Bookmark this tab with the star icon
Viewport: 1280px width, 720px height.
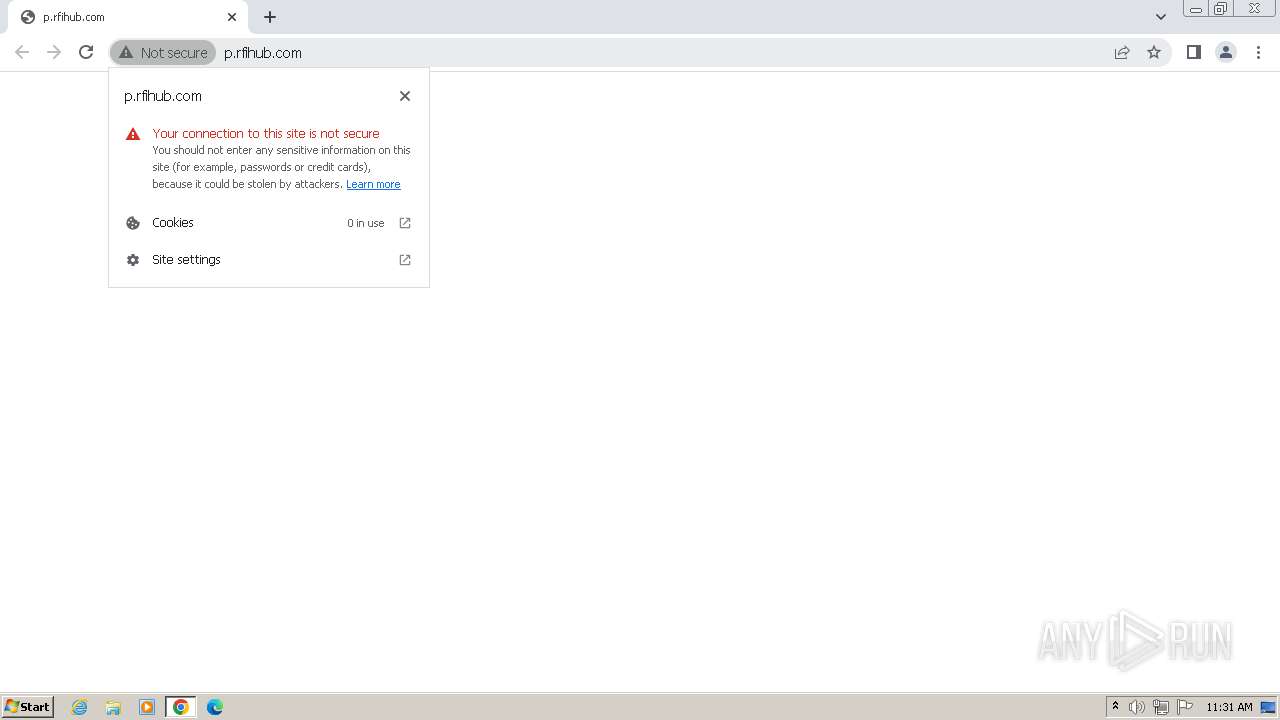pyautogui.click(x=1154, y=52)
